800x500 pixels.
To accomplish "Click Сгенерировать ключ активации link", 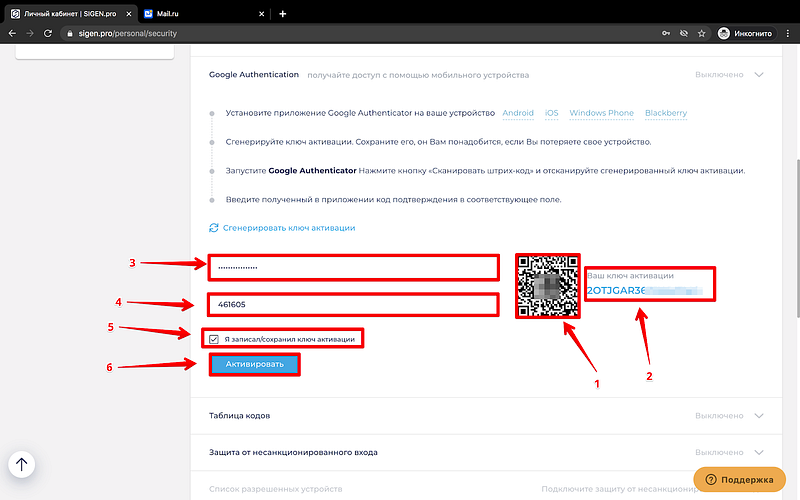I will [x=289, y=228].
